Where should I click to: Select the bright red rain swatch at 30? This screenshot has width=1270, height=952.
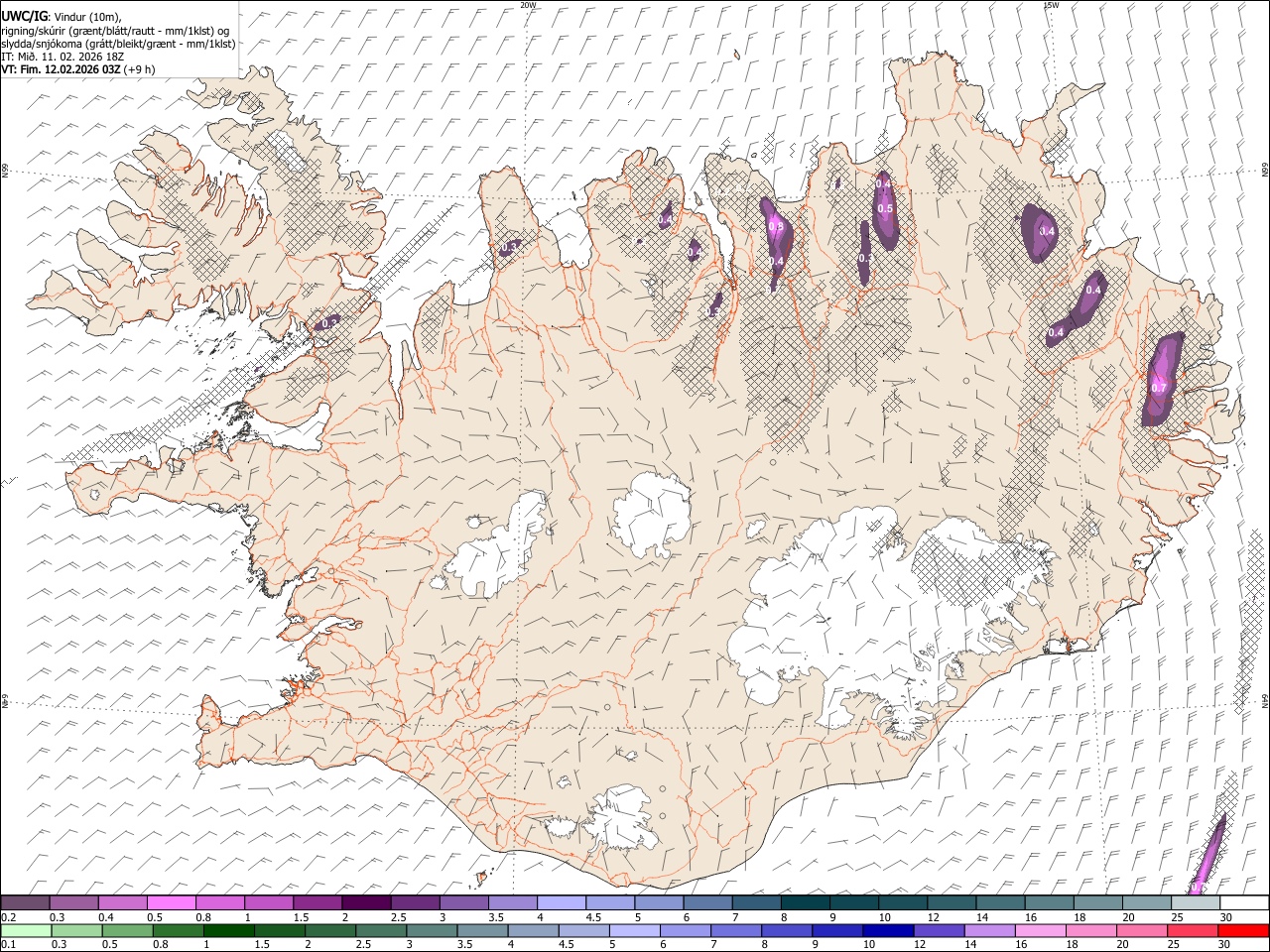coord(1242,930)
